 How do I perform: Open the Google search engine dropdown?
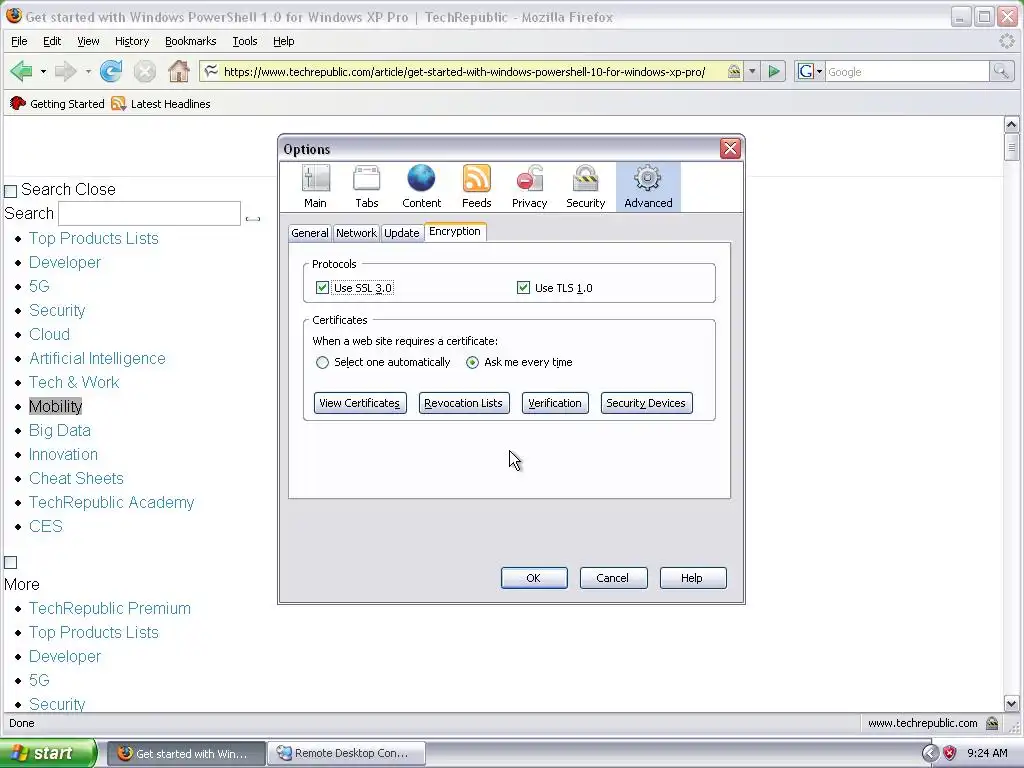pyautogui.click(x=810, y=71)
